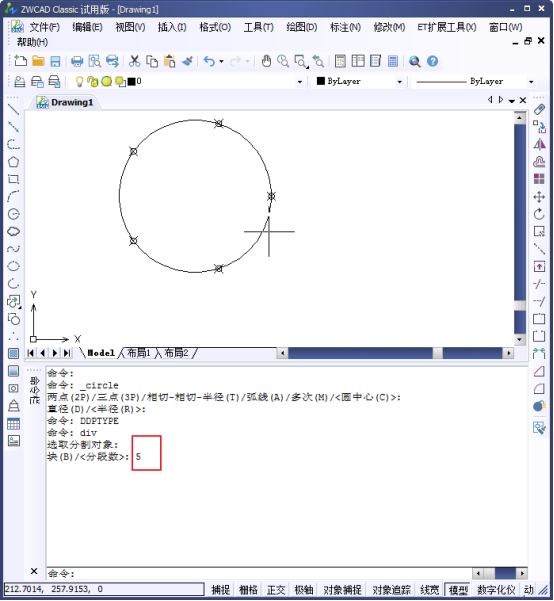The height and width of the screenshot is (601, 554).
Task: Select the Spline tool
Action: tap(13, 249)
